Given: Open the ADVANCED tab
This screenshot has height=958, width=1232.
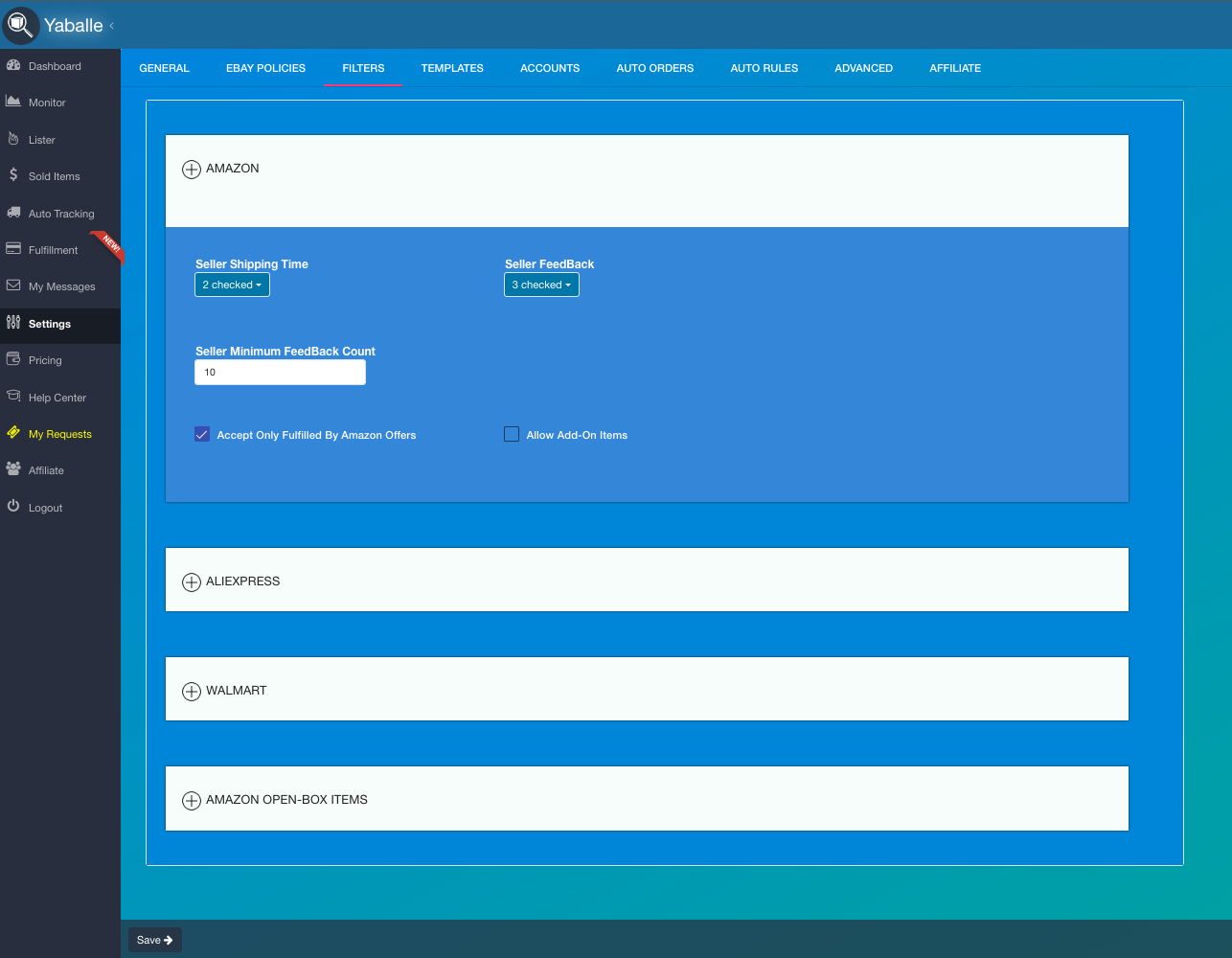Looking at the screenshot, I should click(x=863, y=68).
